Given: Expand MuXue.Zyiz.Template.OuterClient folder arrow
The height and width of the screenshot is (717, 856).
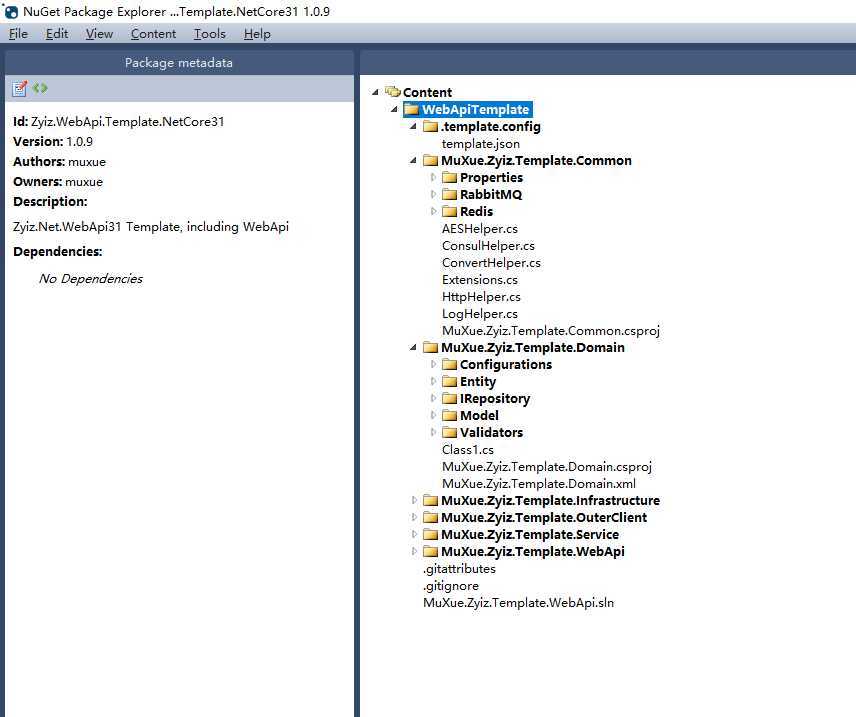Looking at the screenshot, I should (x=414, y=517).
